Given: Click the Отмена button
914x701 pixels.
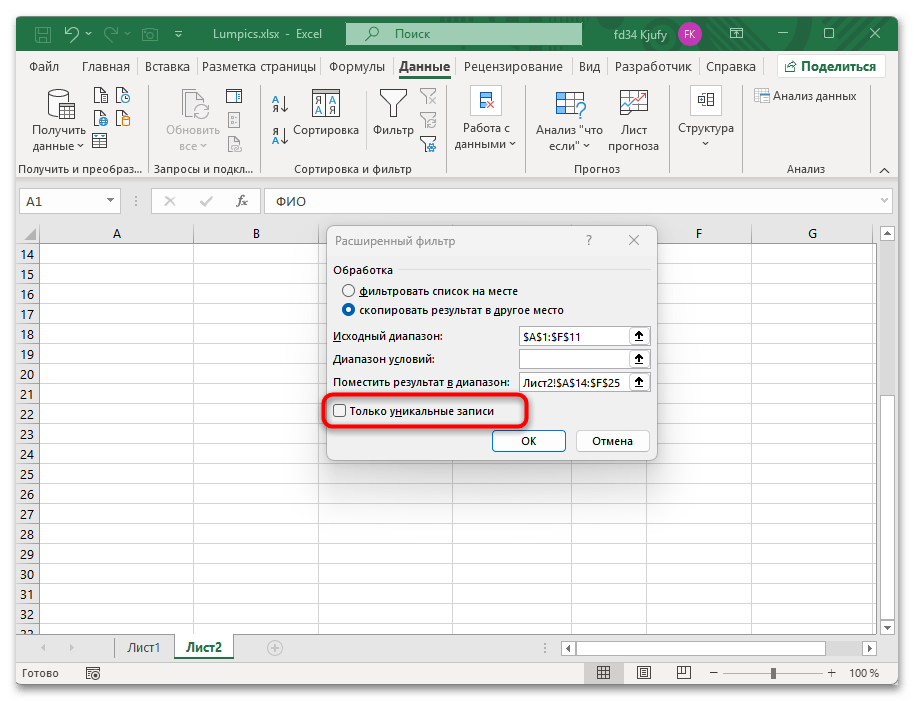Looking at the screenshot, I should click(x=612, y=440).
